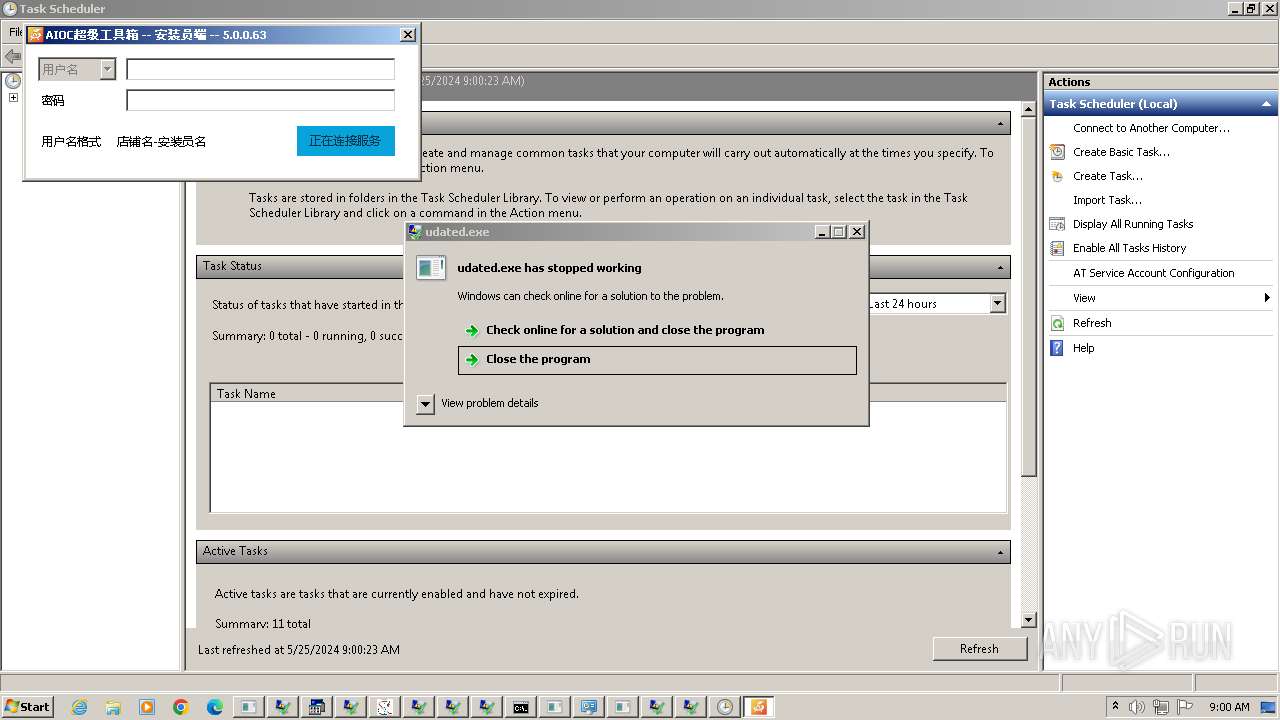Show hidden tray icons arrow
The height and width of the screenshot is (720, 1280).
coord(1115,707)
